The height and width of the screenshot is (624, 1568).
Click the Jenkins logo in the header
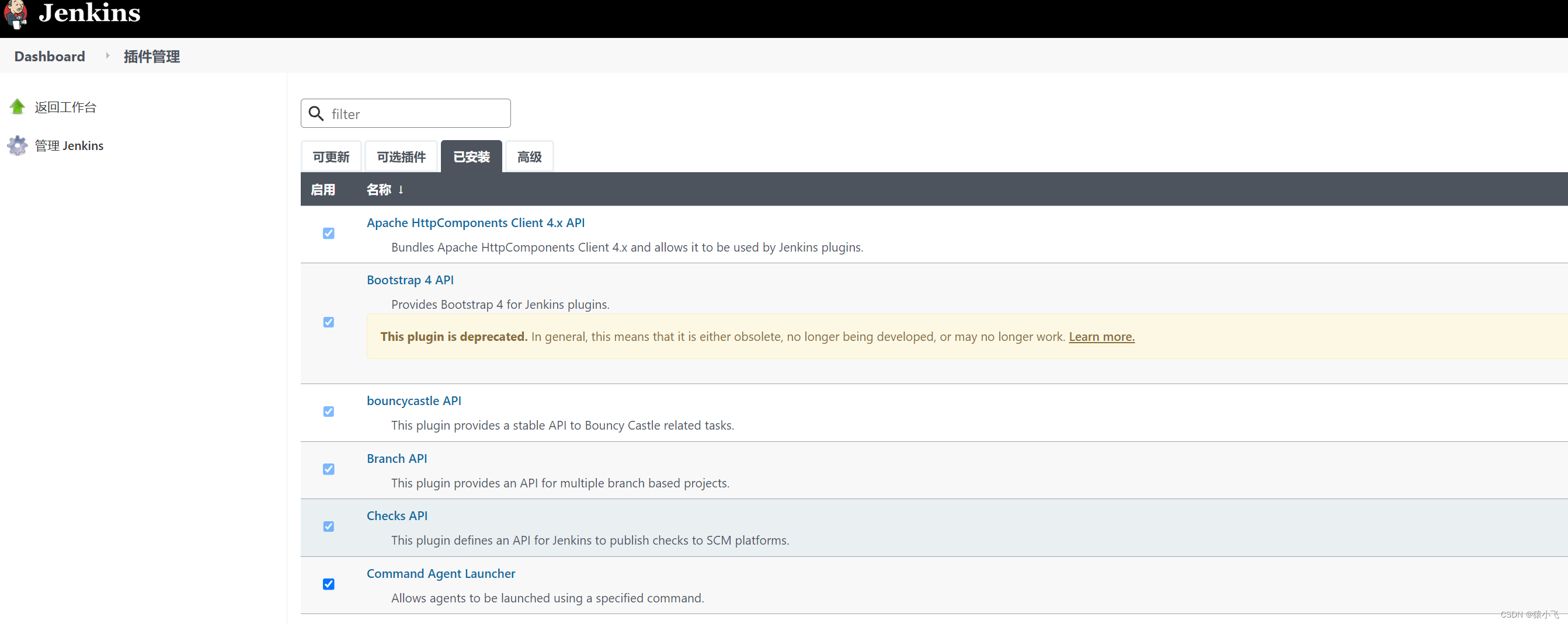pos(88,13)
